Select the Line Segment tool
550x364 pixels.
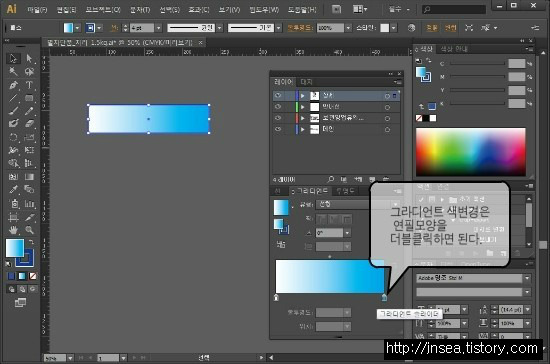click(13, 98)
